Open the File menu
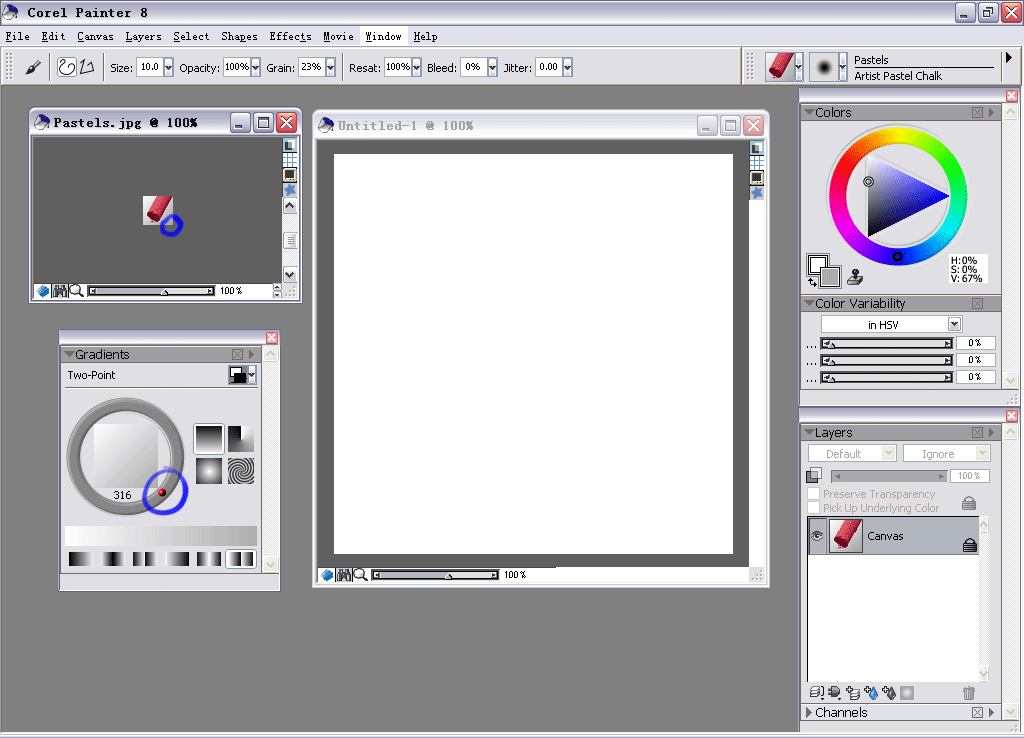The width and height of the screenshot is (1024, 738). coord(18,37)
